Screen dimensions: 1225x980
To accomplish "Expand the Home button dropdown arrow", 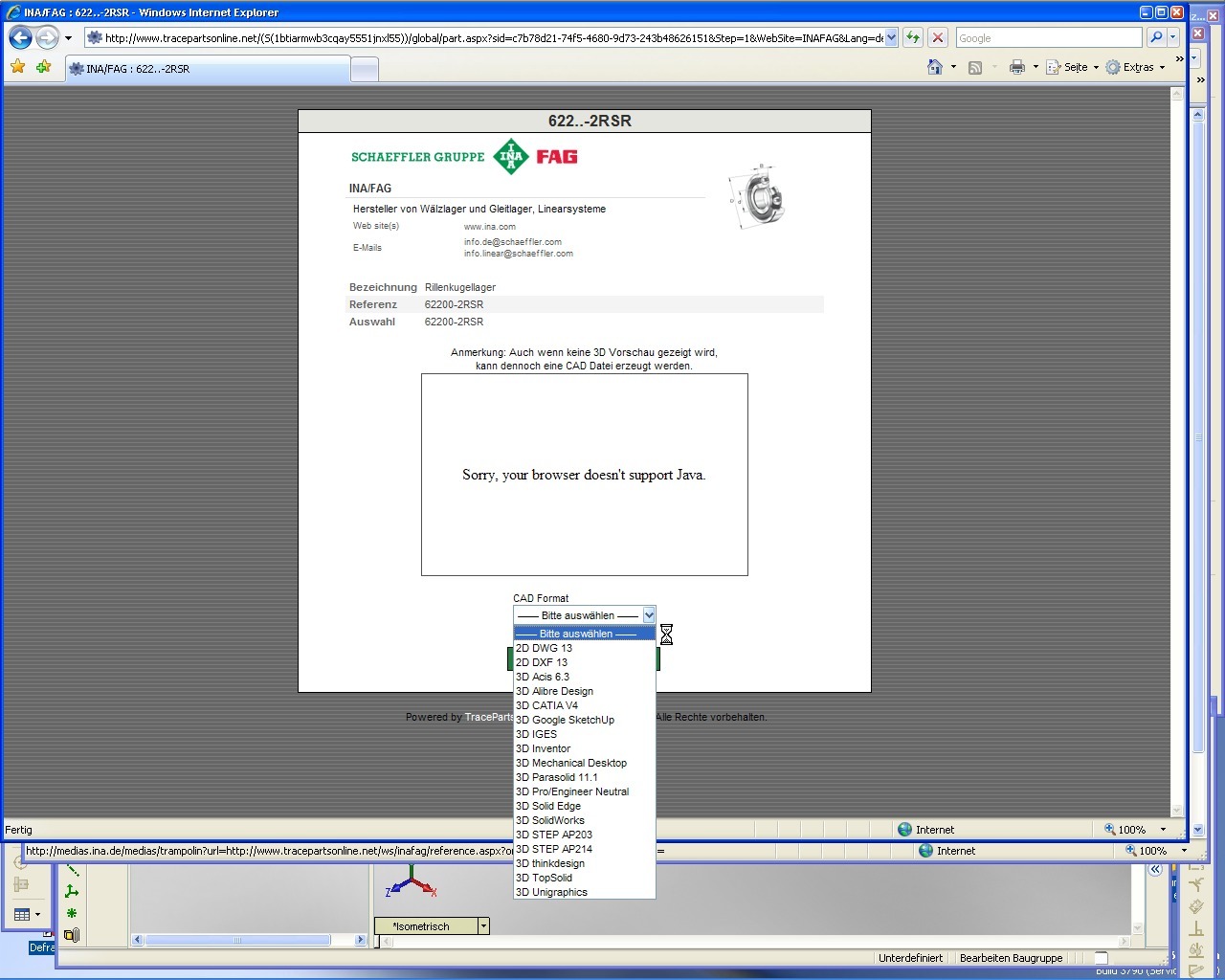I will 953,67.
